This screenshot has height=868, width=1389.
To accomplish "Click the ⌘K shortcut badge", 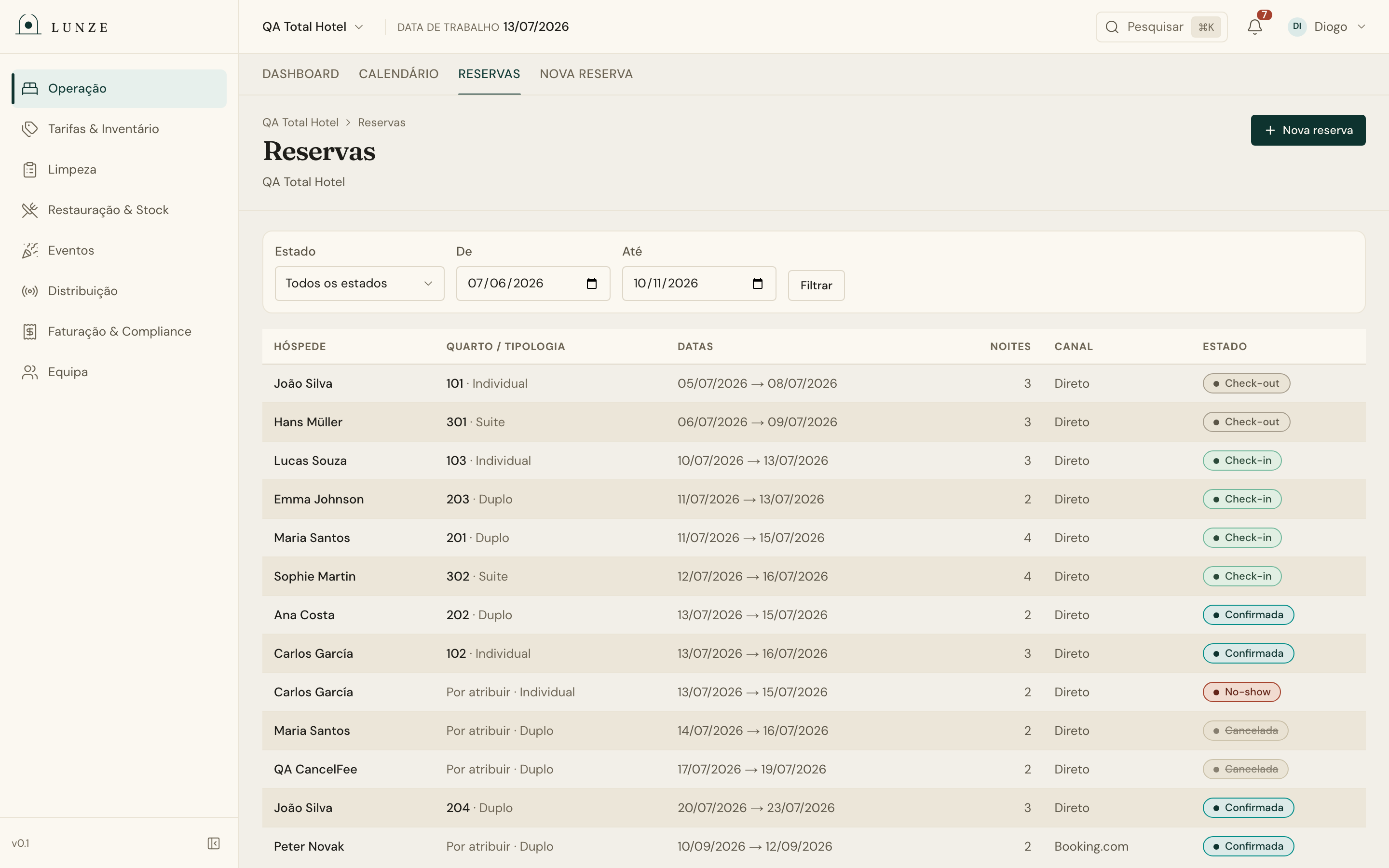I will (x=1206, y=27).
